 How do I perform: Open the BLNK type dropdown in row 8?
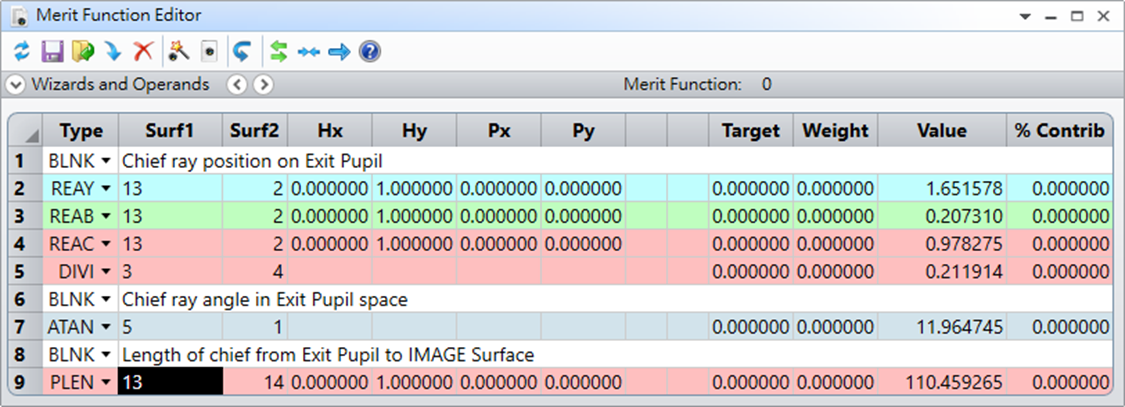click(x=106, y=355)
